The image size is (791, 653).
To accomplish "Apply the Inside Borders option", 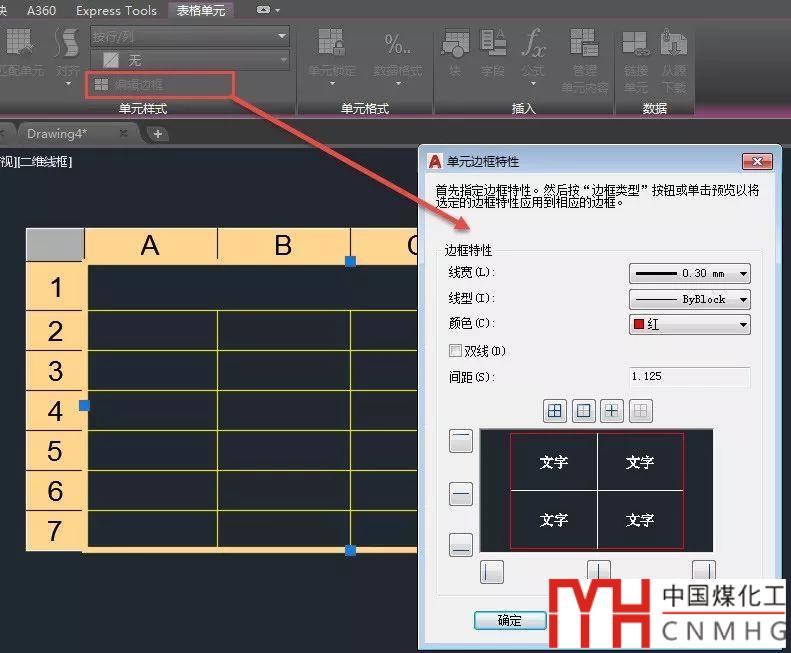I will point(612,410).
